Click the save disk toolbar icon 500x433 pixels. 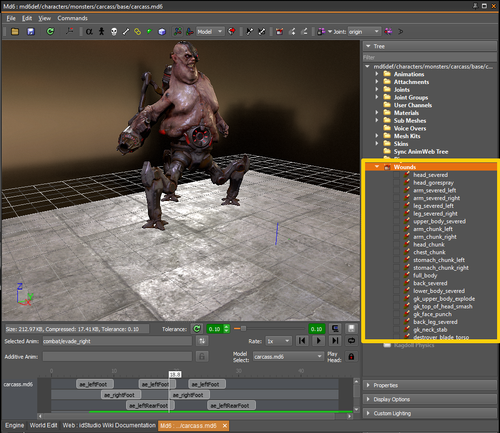31,32
